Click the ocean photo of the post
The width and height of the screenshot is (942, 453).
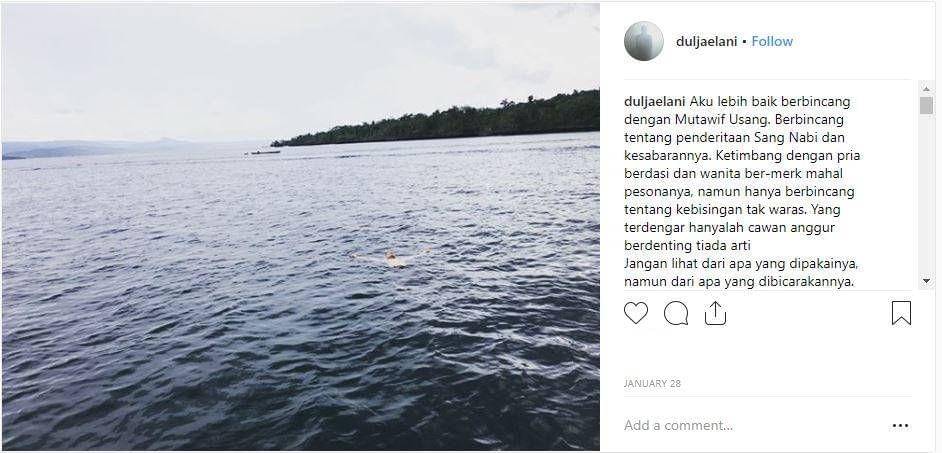pyautogui.click(x=300, y=226)
